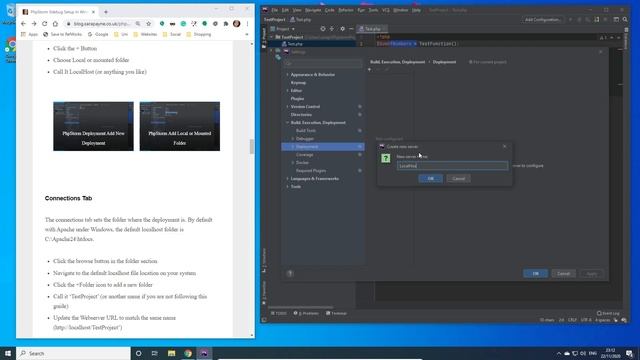This screenshot has height=360, width=640.
Task: Select Build Tools settings item
Action: 306,131
